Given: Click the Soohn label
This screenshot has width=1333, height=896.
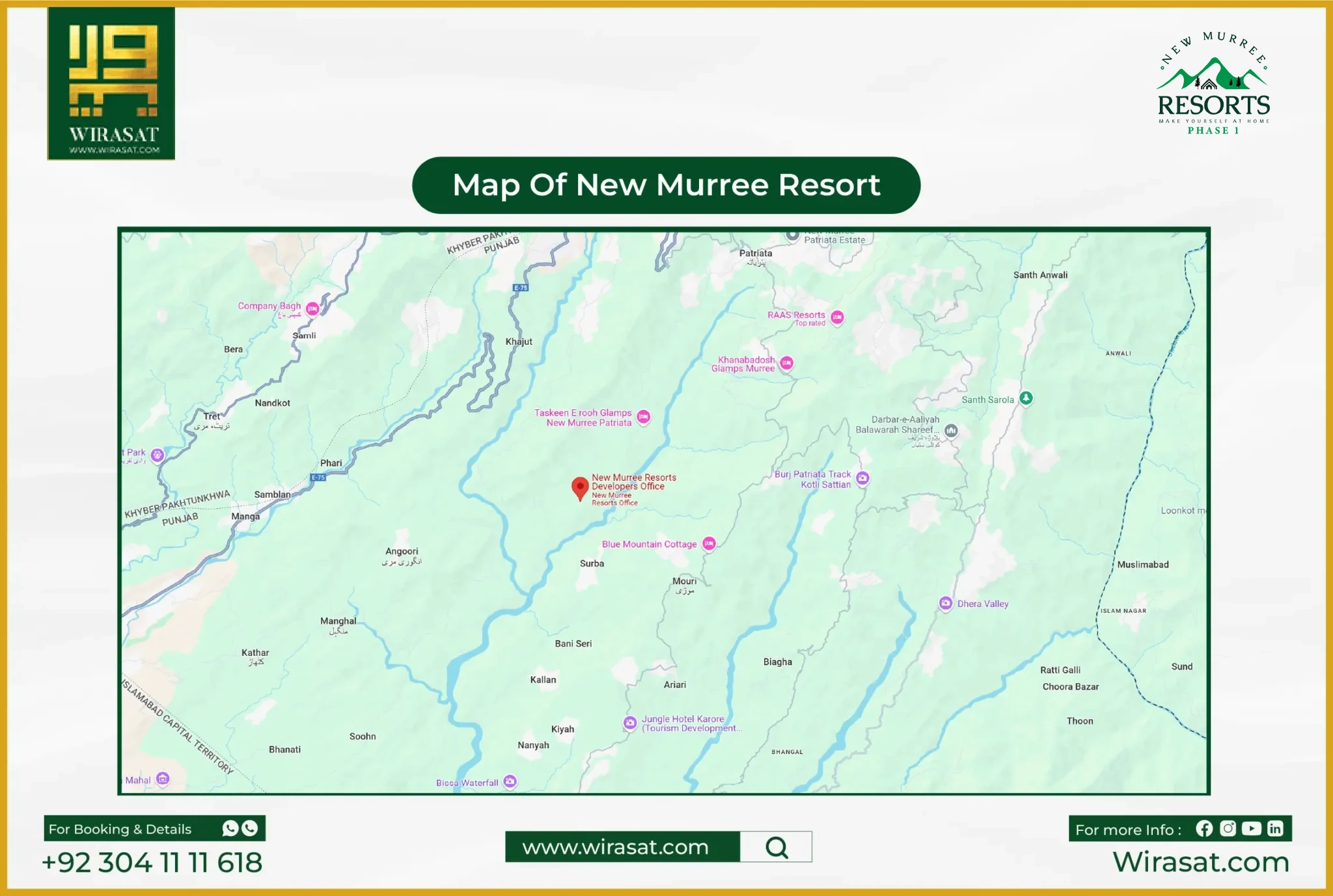Looking at the screenshot, I should tap(363, 737).
